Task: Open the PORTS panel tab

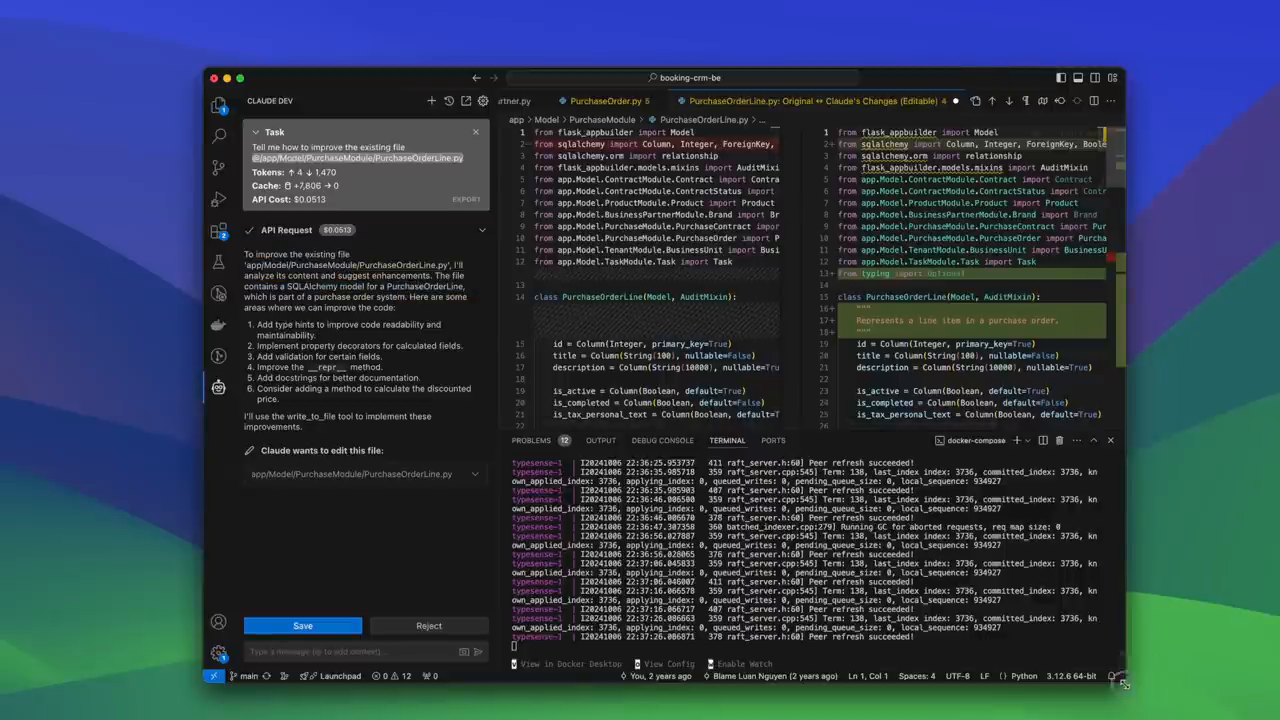Action: tap(773, 440)
